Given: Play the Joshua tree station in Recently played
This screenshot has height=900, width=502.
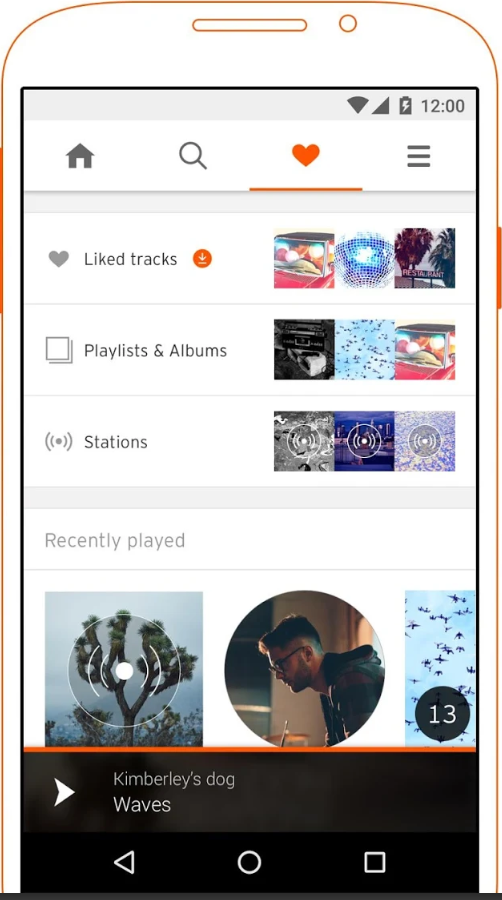Looking at the screenshot, I should pyautogui.click(x=124, y=669).
